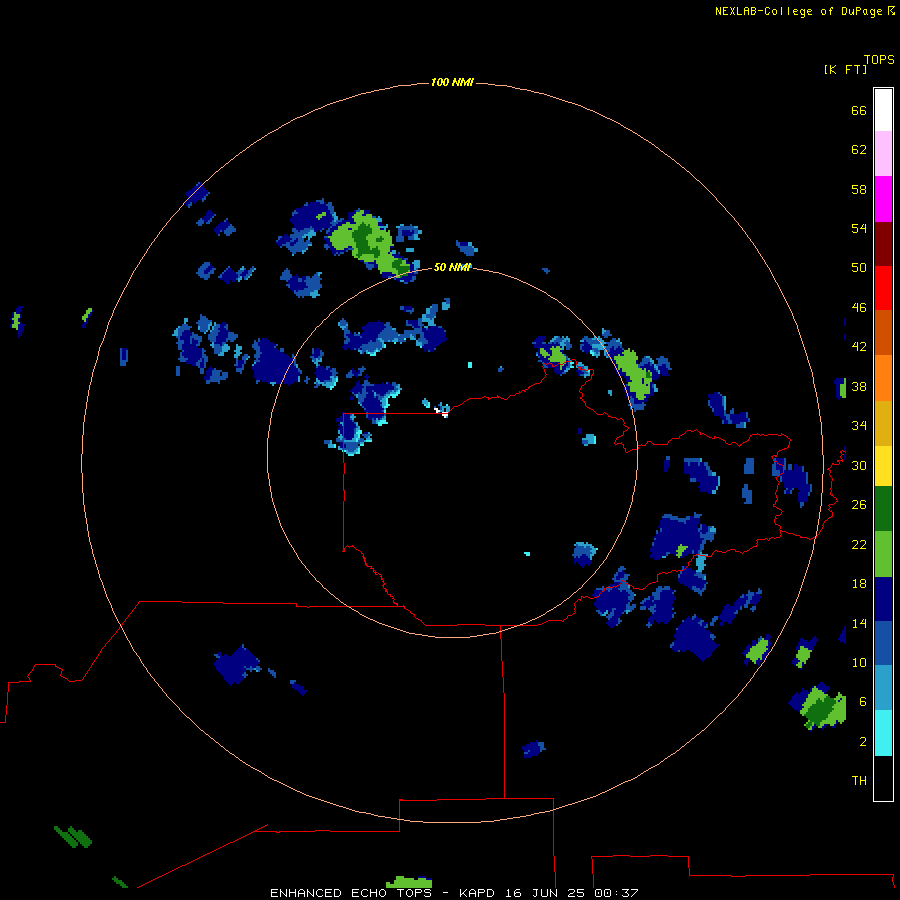Screen dimensions: 900x900
Task: Click the 50 NMI range ring label
Action: [452, 267]
